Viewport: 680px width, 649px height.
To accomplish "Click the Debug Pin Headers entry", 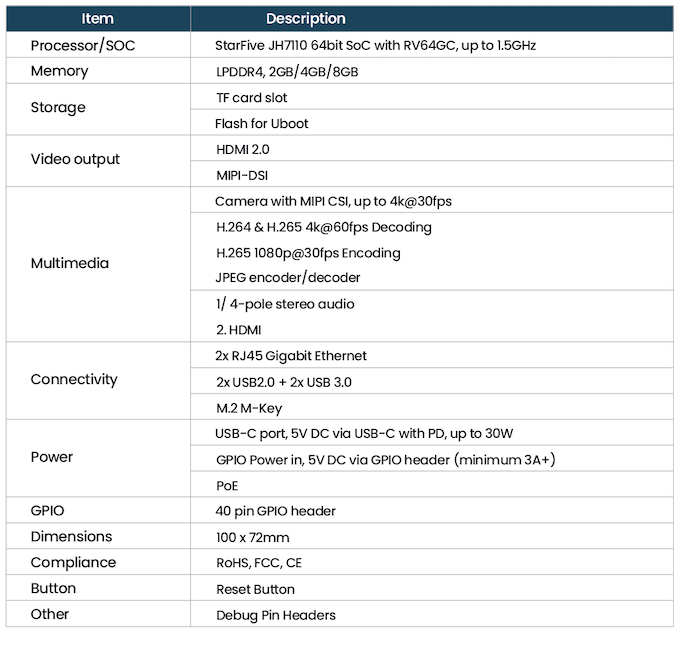I will pos(276,615).
